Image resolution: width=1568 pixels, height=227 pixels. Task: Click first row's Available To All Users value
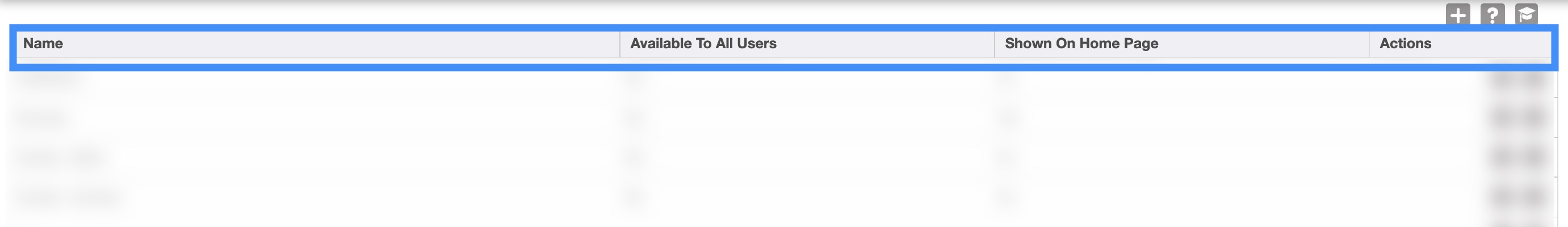[634, 79]
